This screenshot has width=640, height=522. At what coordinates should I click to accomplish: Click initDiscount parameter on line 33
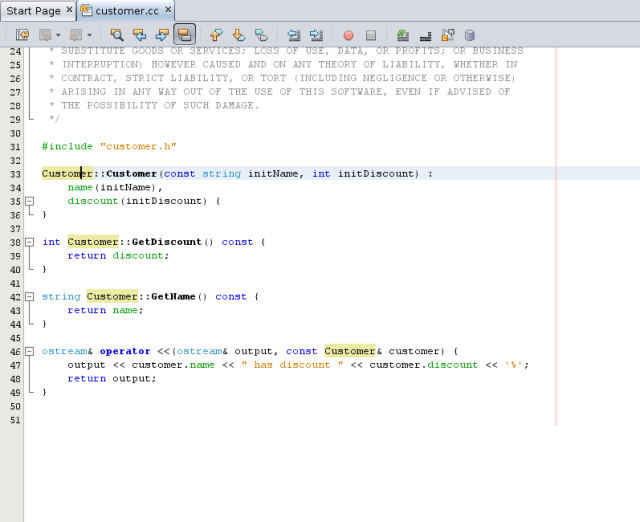[x=376, y=173]
